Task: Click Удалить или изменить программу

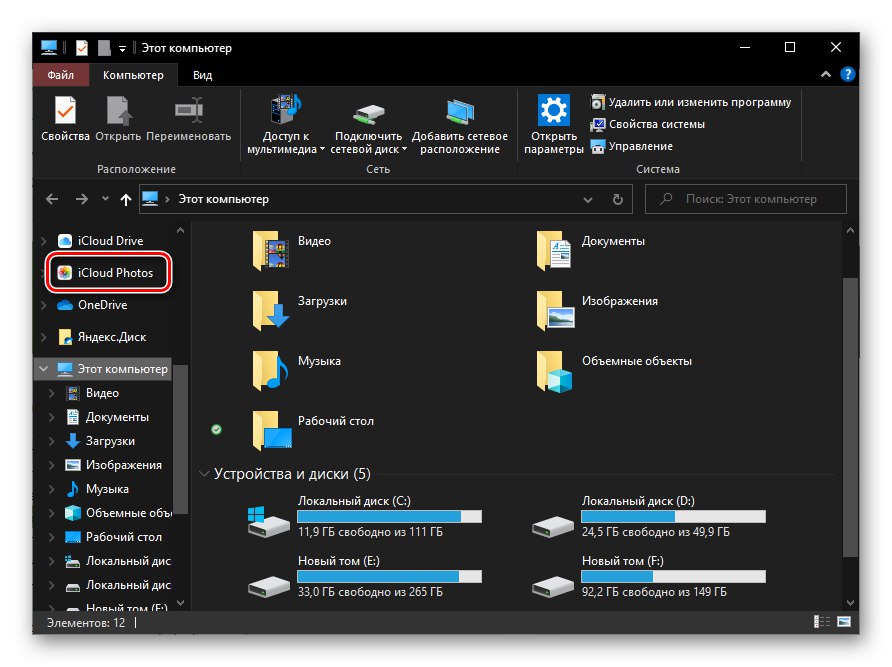Action: point(700,101)
